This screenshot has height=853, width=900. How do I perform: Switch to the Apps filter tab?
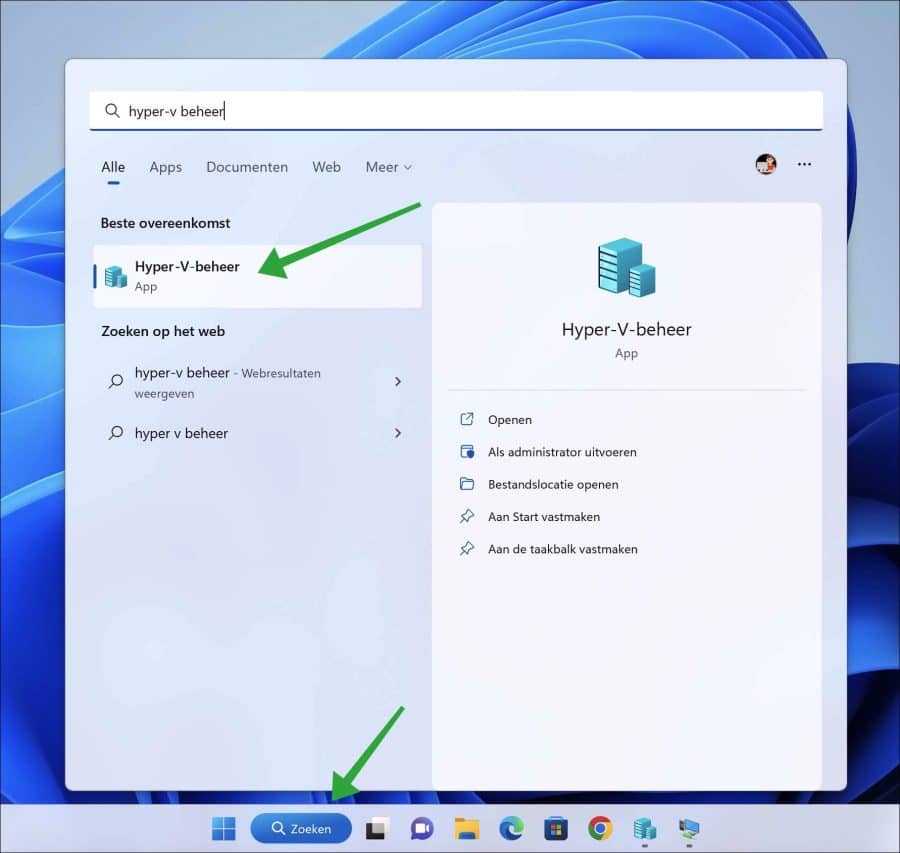pyautogui.click(x=166, y=167)
